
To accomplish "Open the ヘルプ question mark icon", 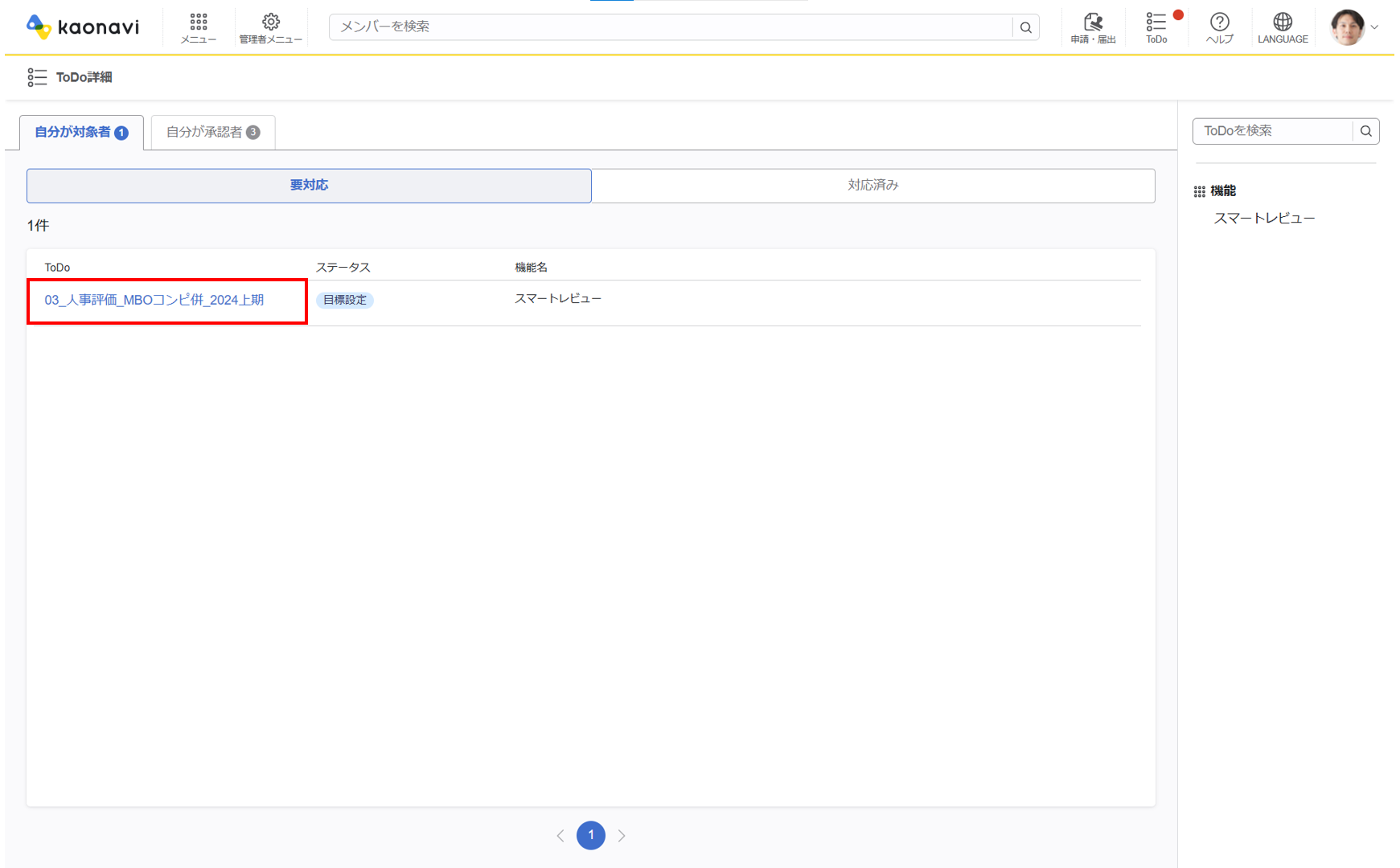I will point(1219,27).
